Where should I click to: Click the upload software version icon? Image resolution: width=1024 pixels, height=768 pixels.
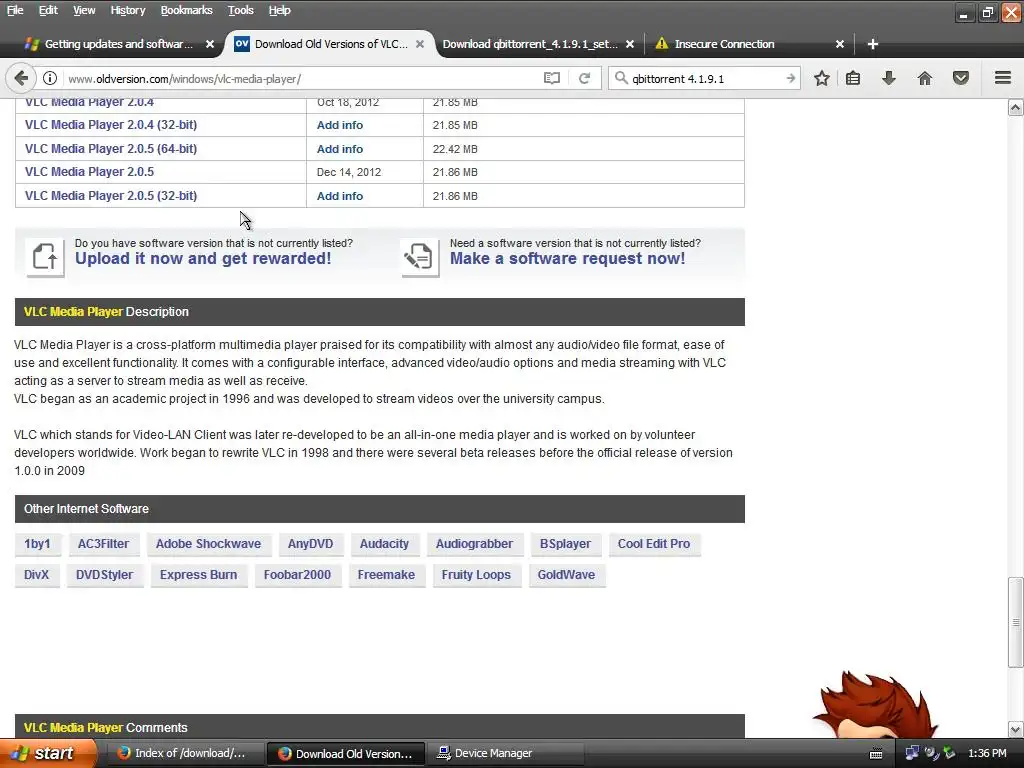[45, 257]
